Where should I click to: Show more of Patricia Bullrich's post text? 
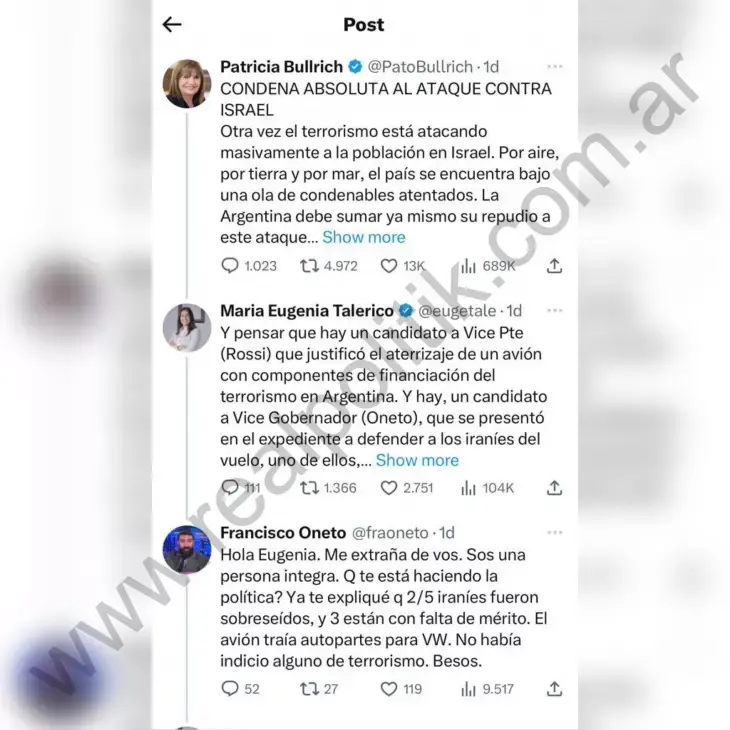(x=364, y=237)
